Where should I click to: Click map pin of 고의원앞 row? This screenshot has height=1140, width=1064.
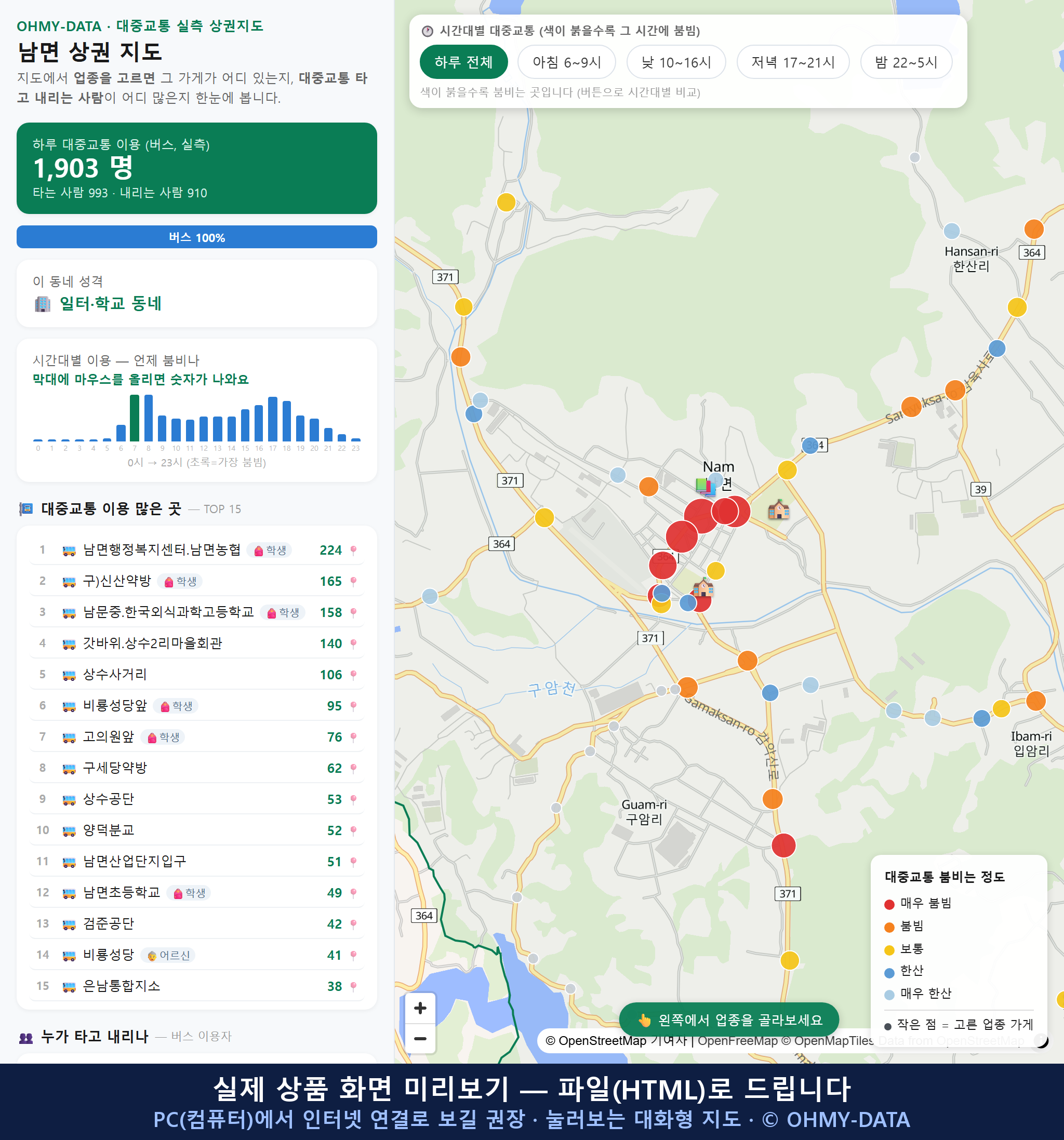pyautogui.click(x=353, y=737)
